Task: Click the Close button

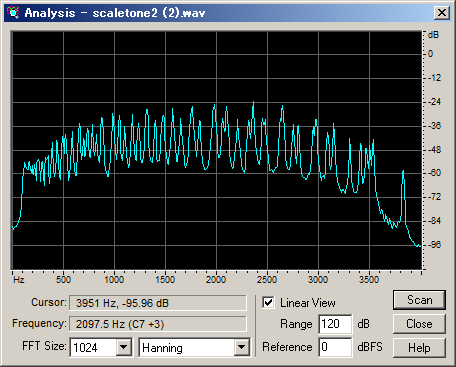Action: [419, 324]
